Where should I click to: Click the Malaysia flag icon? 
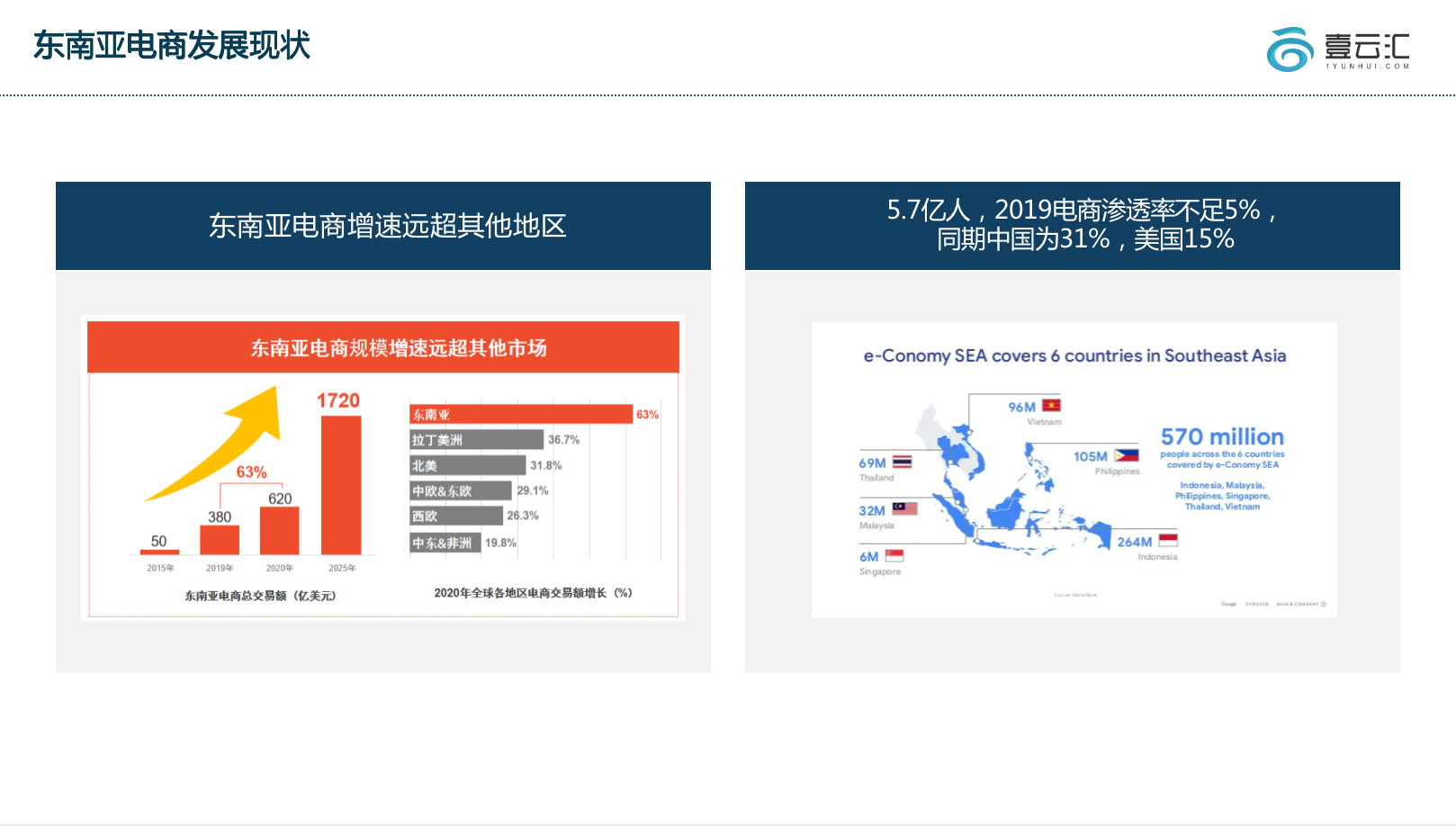[x=904, y=508]
